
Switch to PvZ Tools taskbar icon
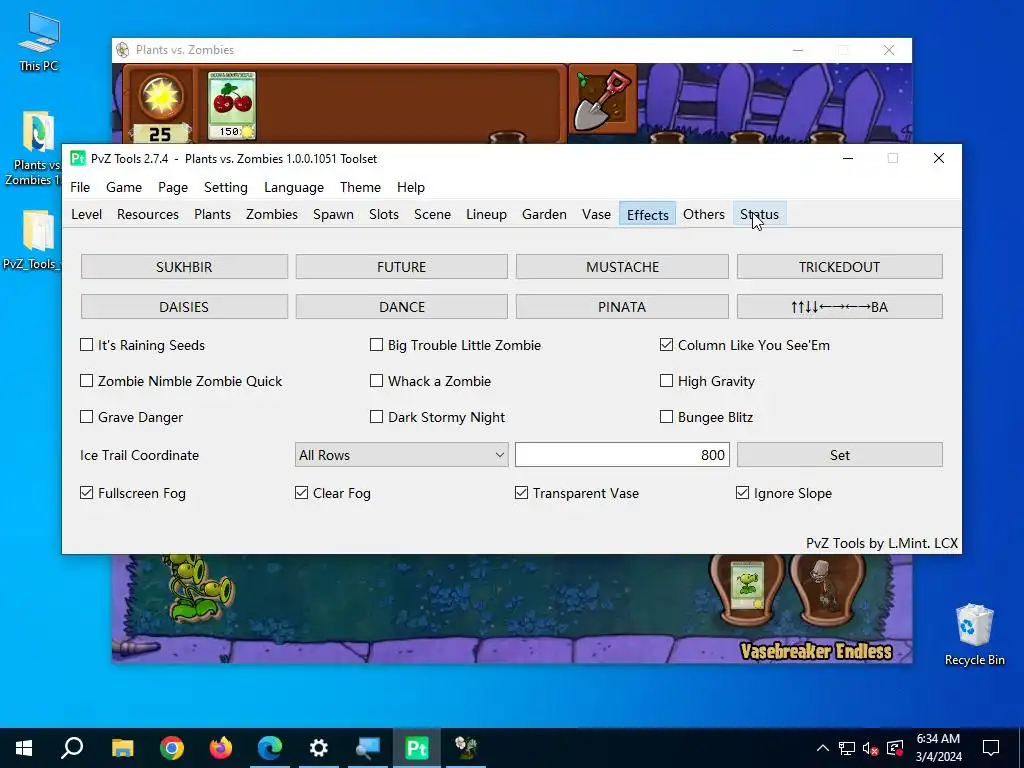point(417,748)
